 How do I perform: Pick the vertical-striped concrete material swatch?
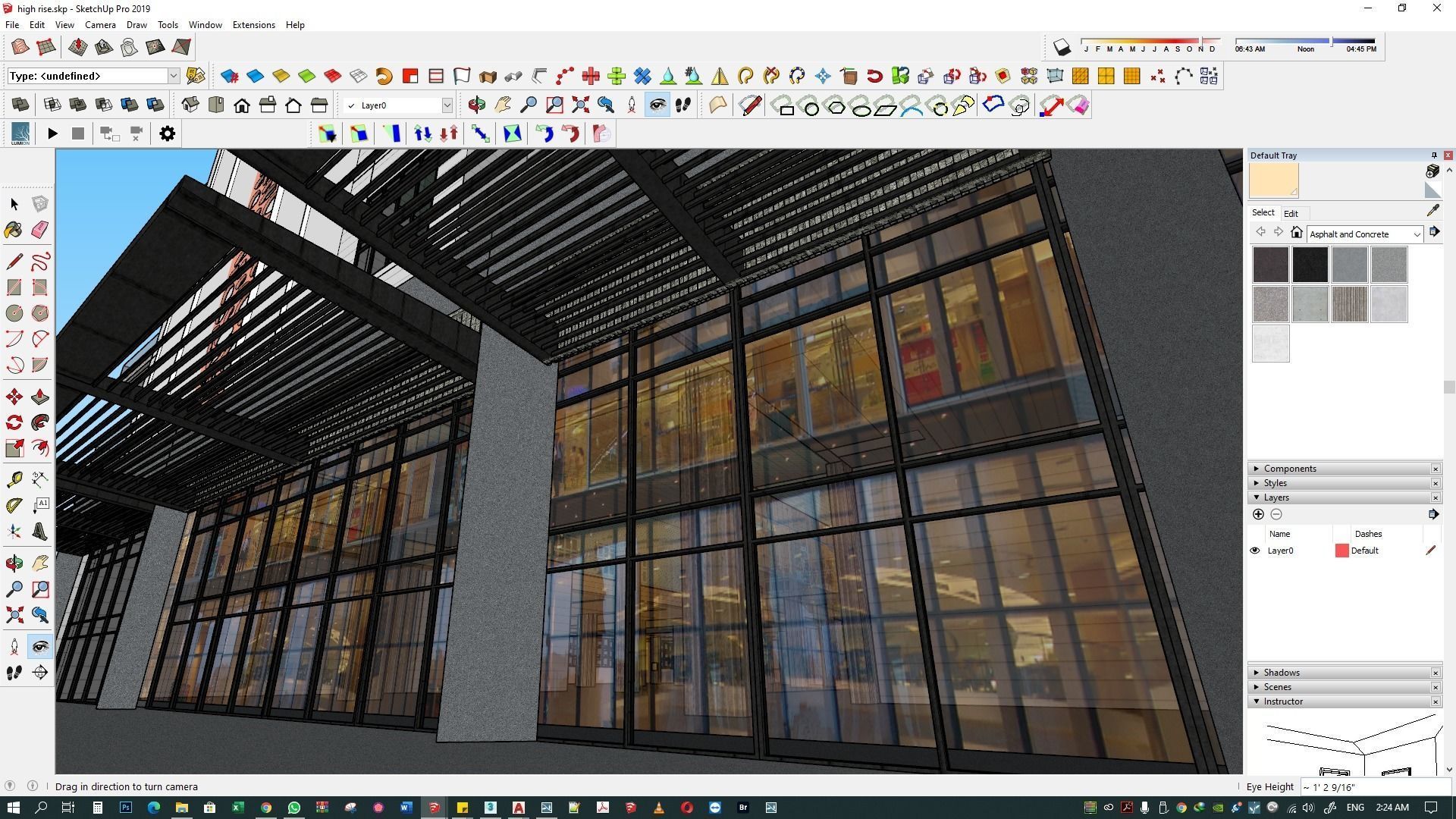tap(1349, 304)
